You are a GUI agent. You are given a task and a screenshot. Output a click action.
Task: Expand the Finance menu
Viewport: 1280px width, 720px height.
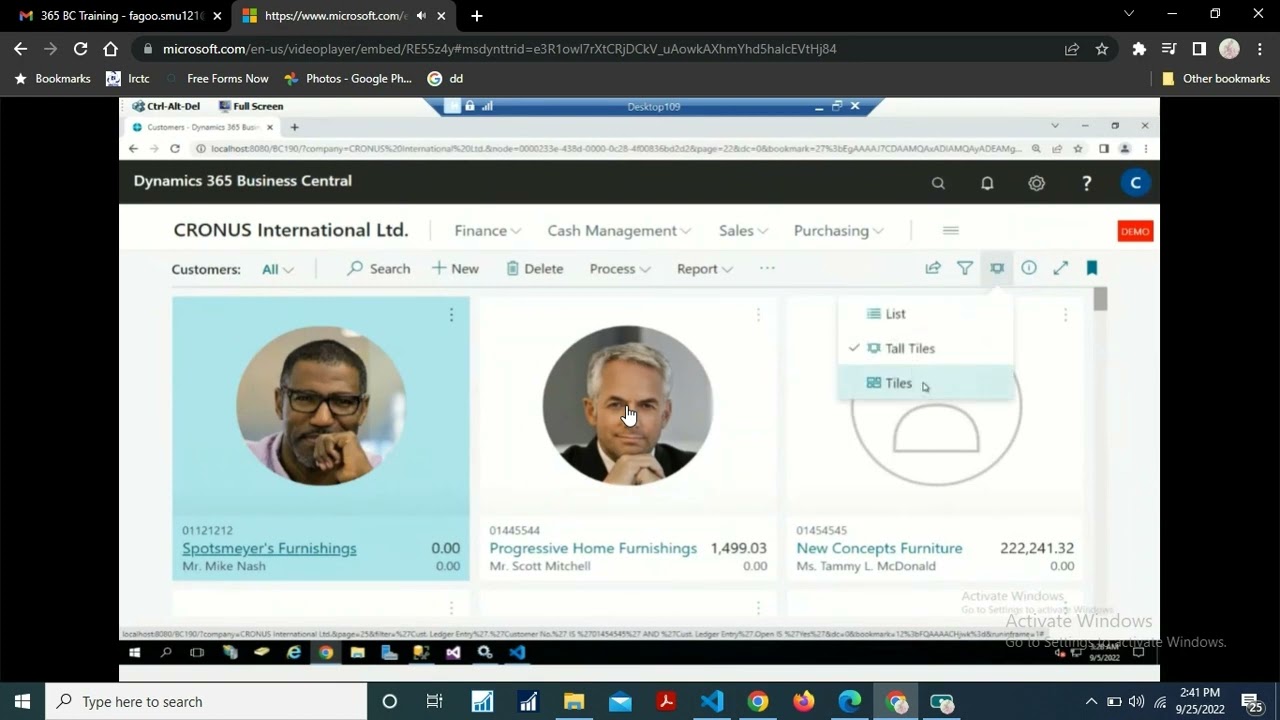pyautogui.click(x=487, y=231)
